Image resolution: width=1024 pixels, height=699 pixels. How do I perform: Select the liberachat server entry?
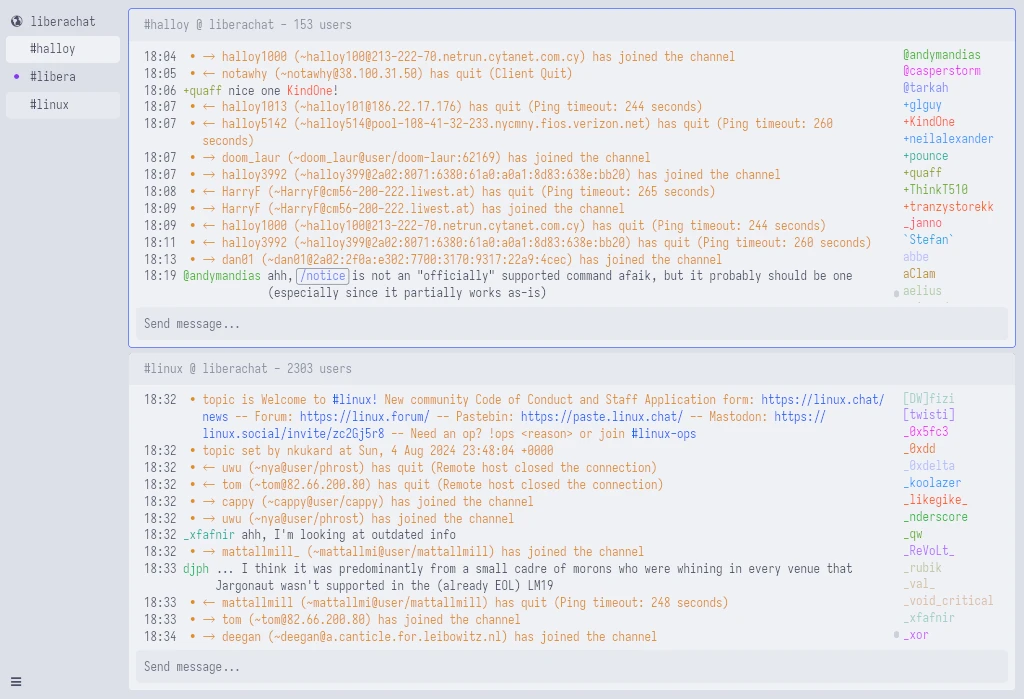click(63, 22)
